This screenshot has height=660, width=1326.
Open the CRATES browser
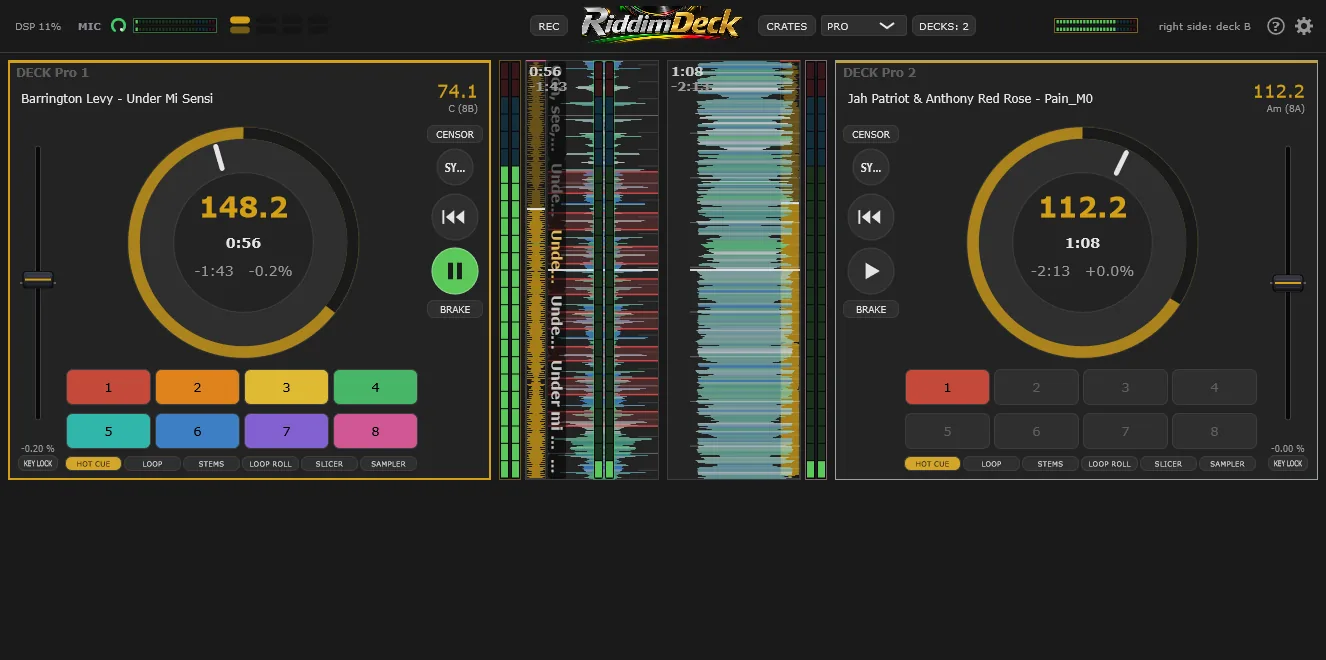pyautogui.click(x=786, y=26)
